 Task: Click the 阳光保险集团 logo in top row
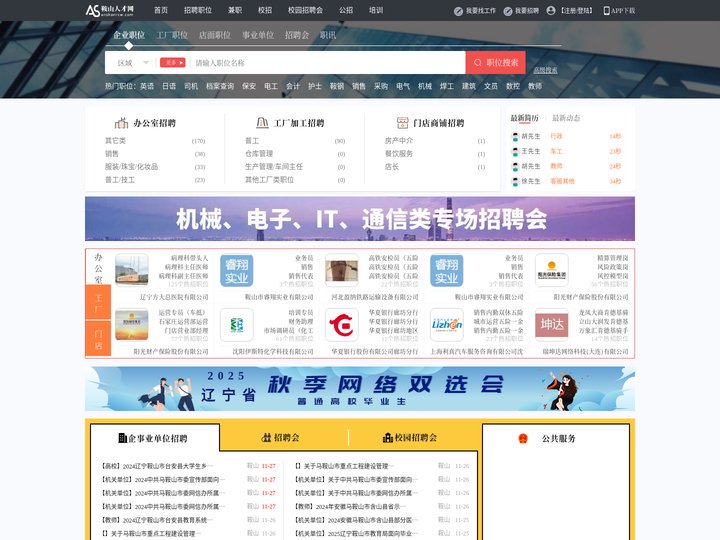[x=551, y=270]
